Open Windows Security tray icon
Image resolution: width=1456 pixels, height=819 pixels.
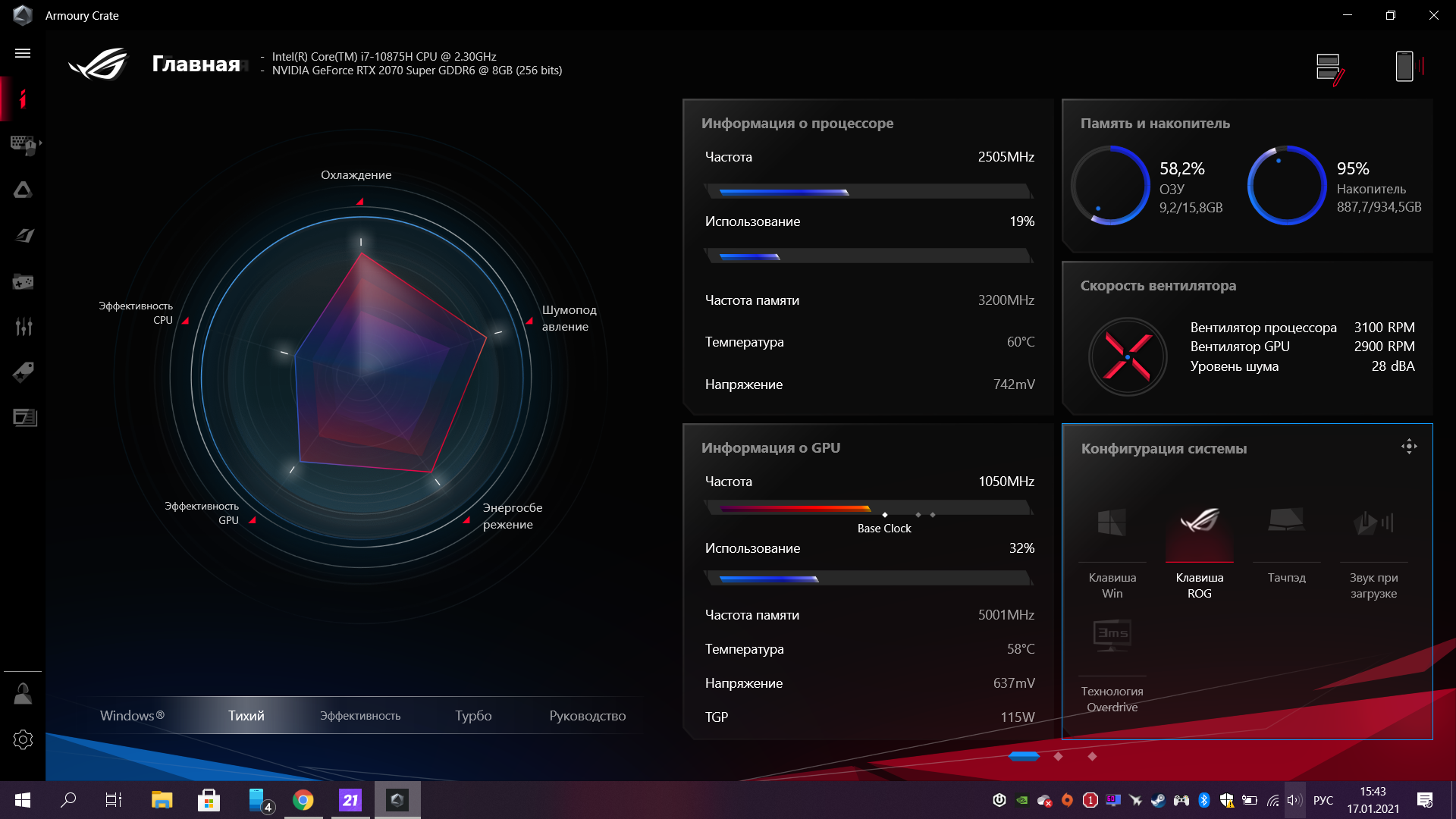[1226, 800]
